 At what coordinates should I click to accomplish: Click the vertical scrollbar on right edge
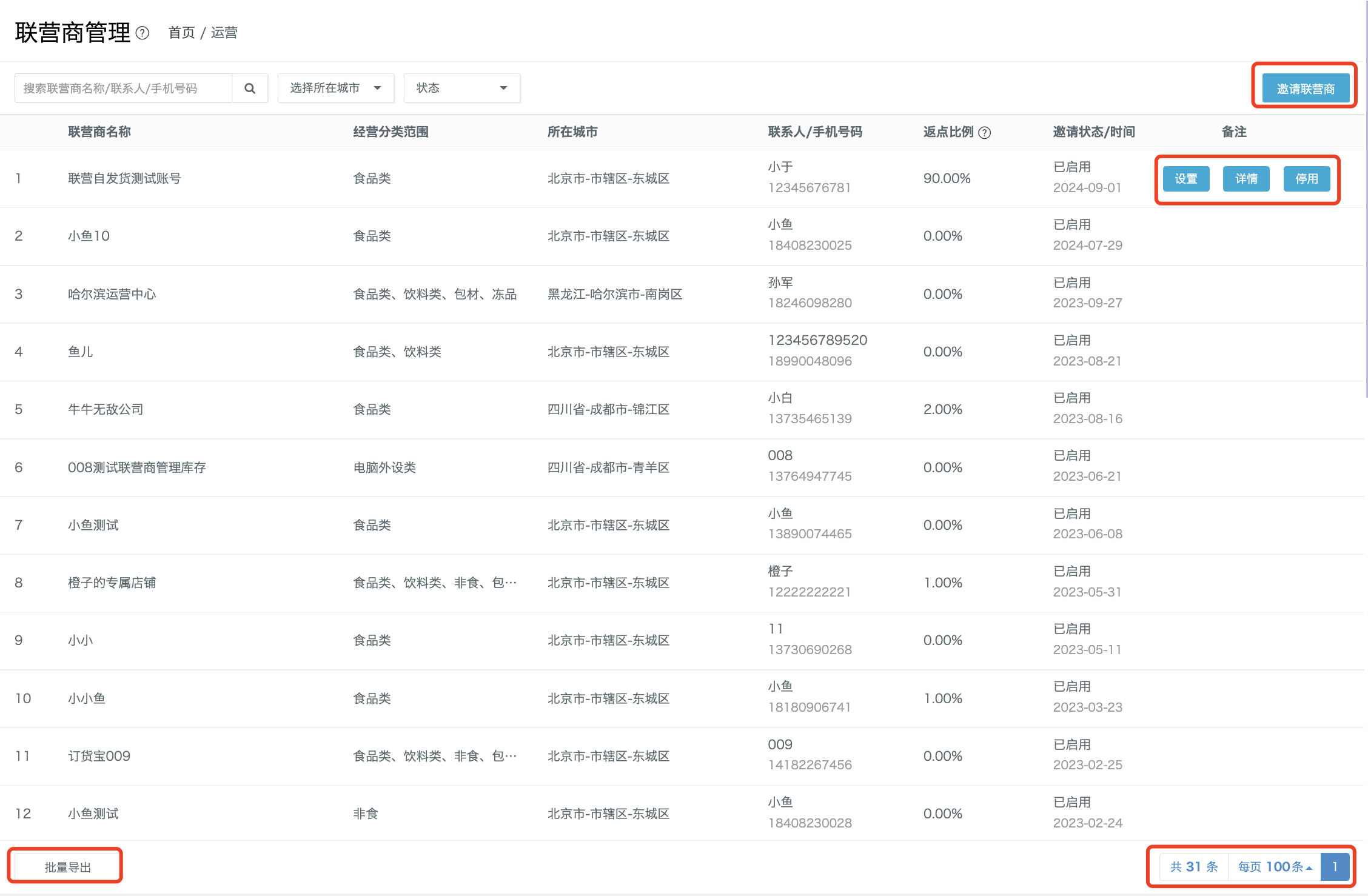tap(1366, 199)
